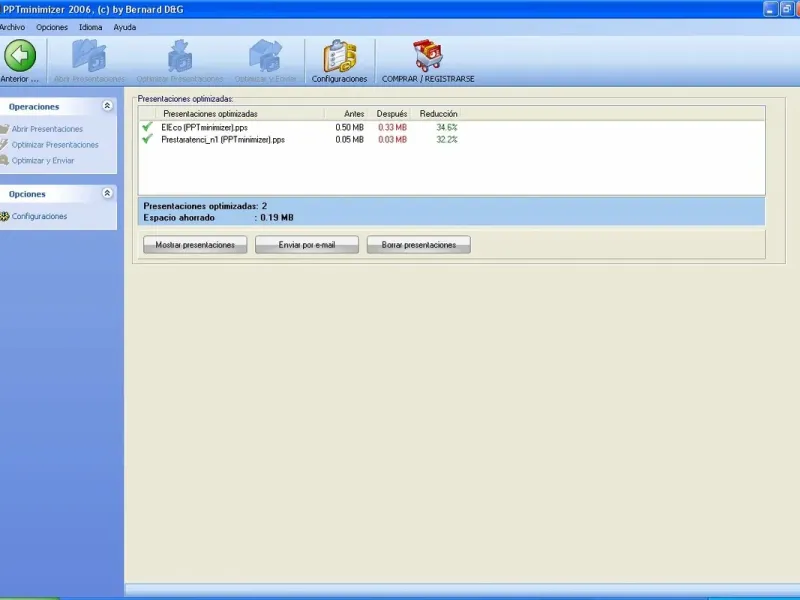The width and height of the screenshot is (800, 600).
Task: Click the Opciones sidebar panel title
Action: (x=27, y=194)
